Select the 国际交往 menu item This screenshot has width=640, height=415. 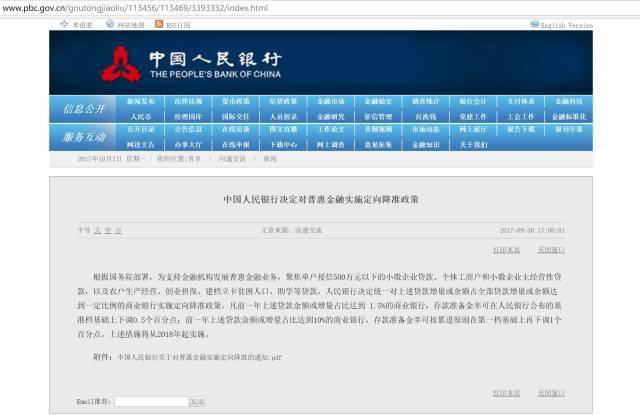click(236, 117)
